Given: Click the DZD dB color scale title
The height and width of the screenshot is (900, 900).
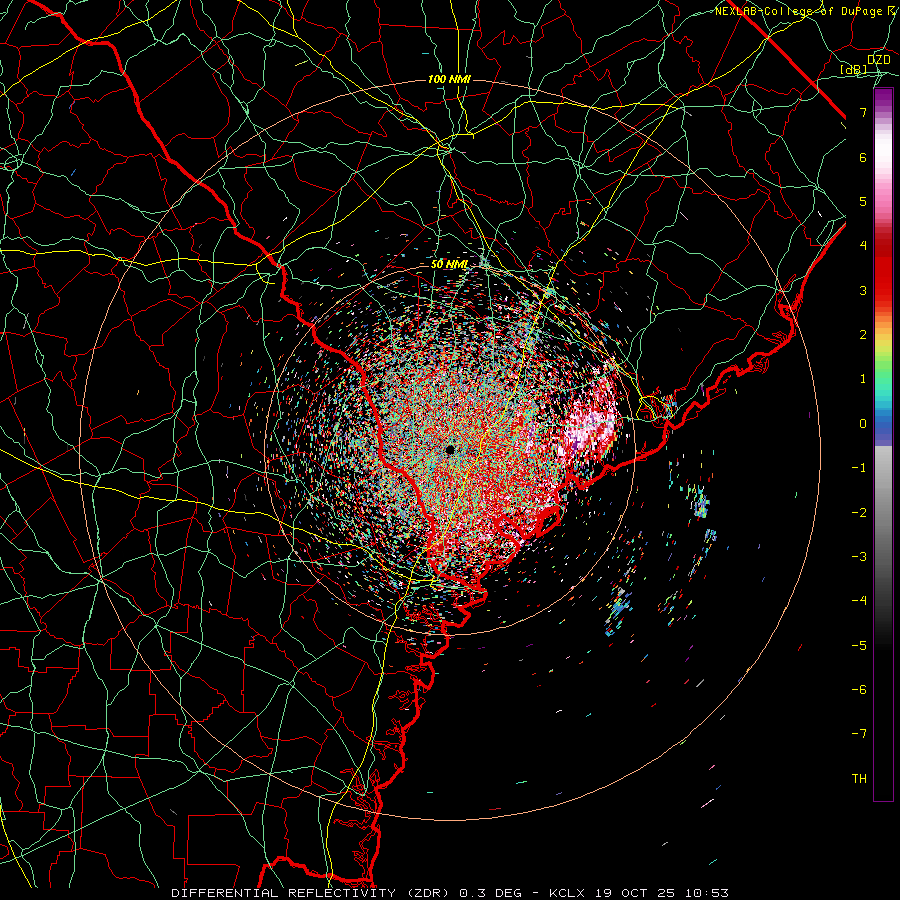Looking at the screenshot, I should click(867, 64).
